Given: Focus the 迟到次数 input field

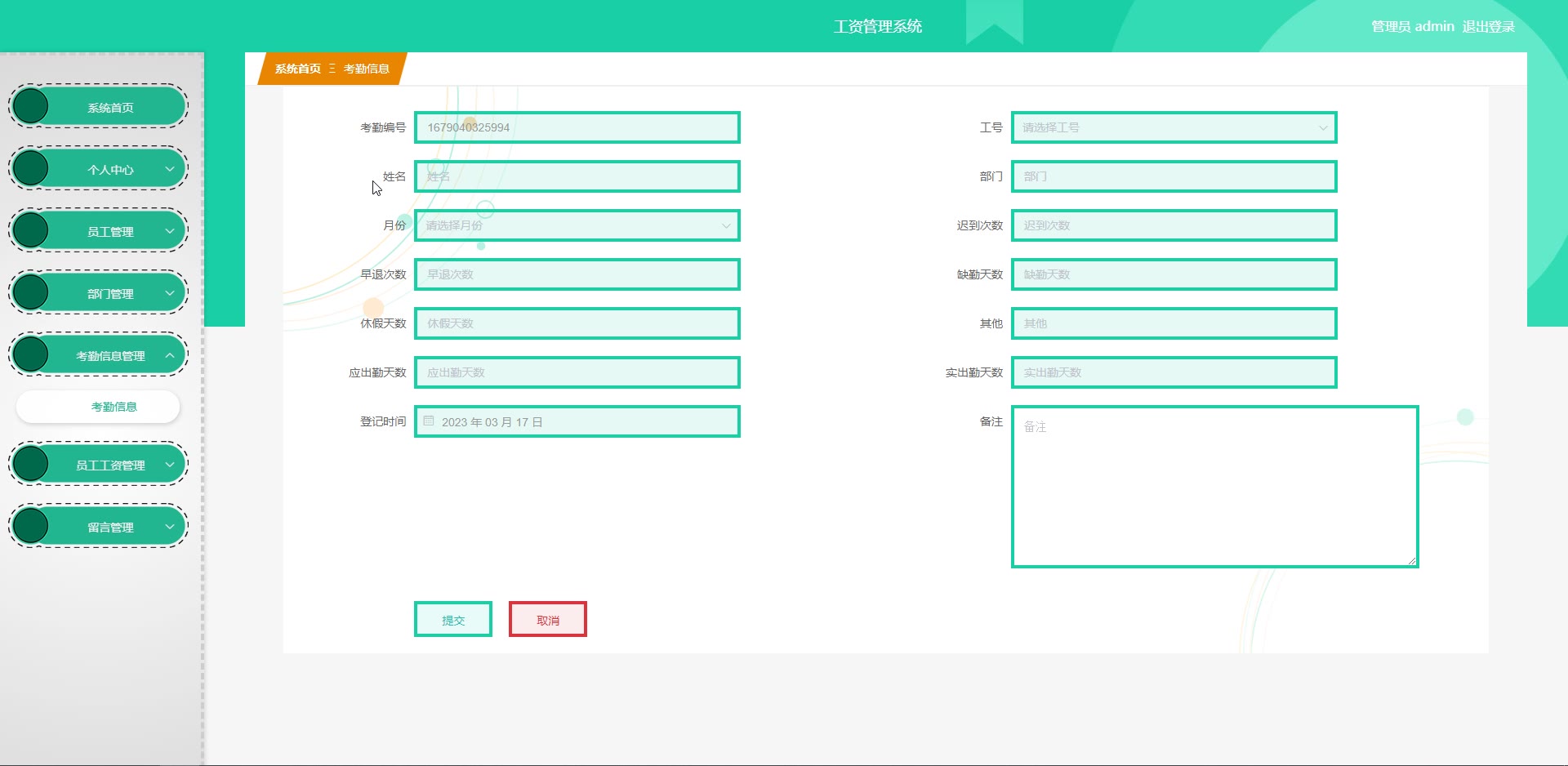Looking at the screenshot, I should point(1174,225).
